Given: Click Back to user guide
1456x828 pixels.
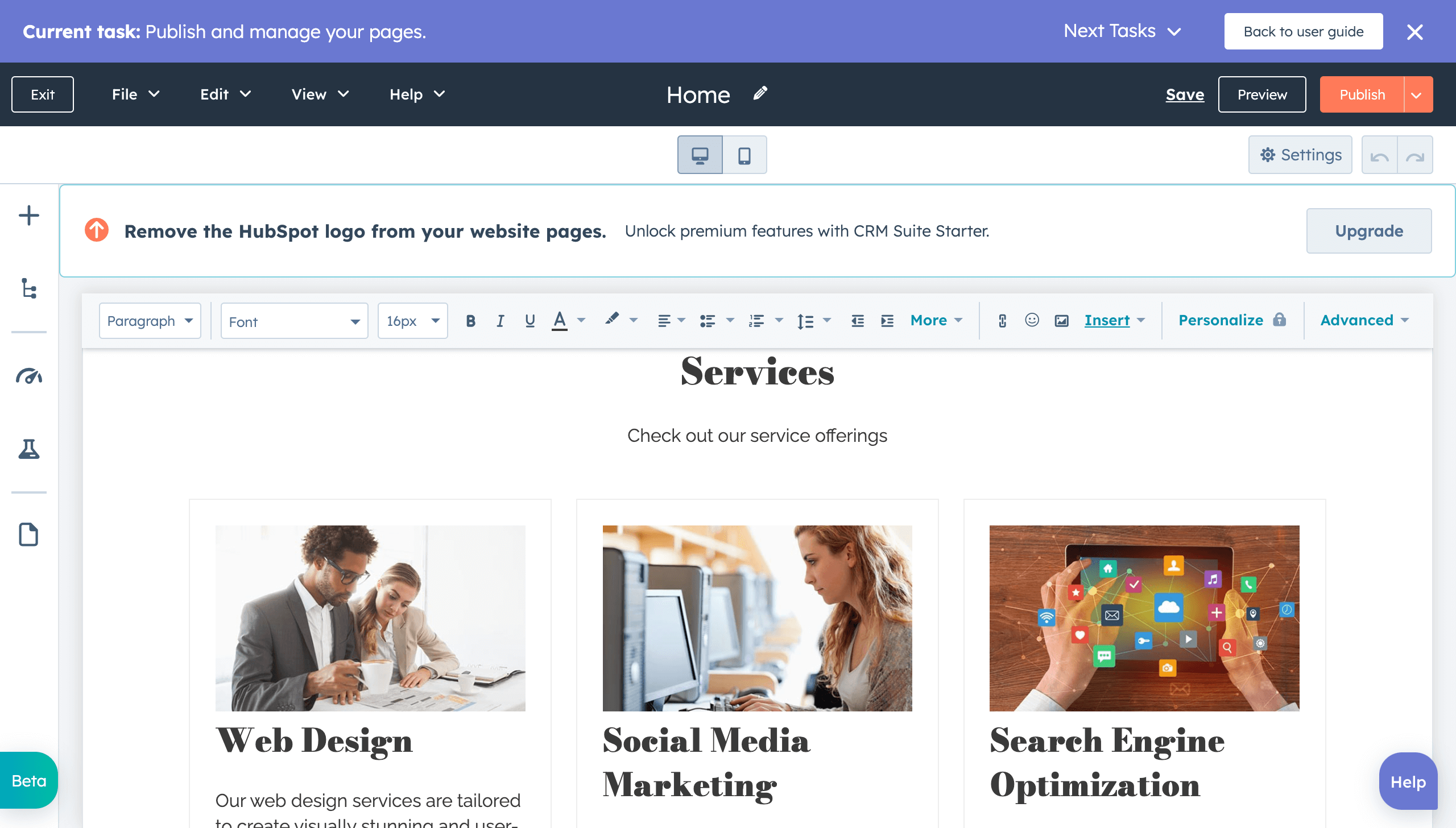Looking at the screenshot, I should (1304, 31).
